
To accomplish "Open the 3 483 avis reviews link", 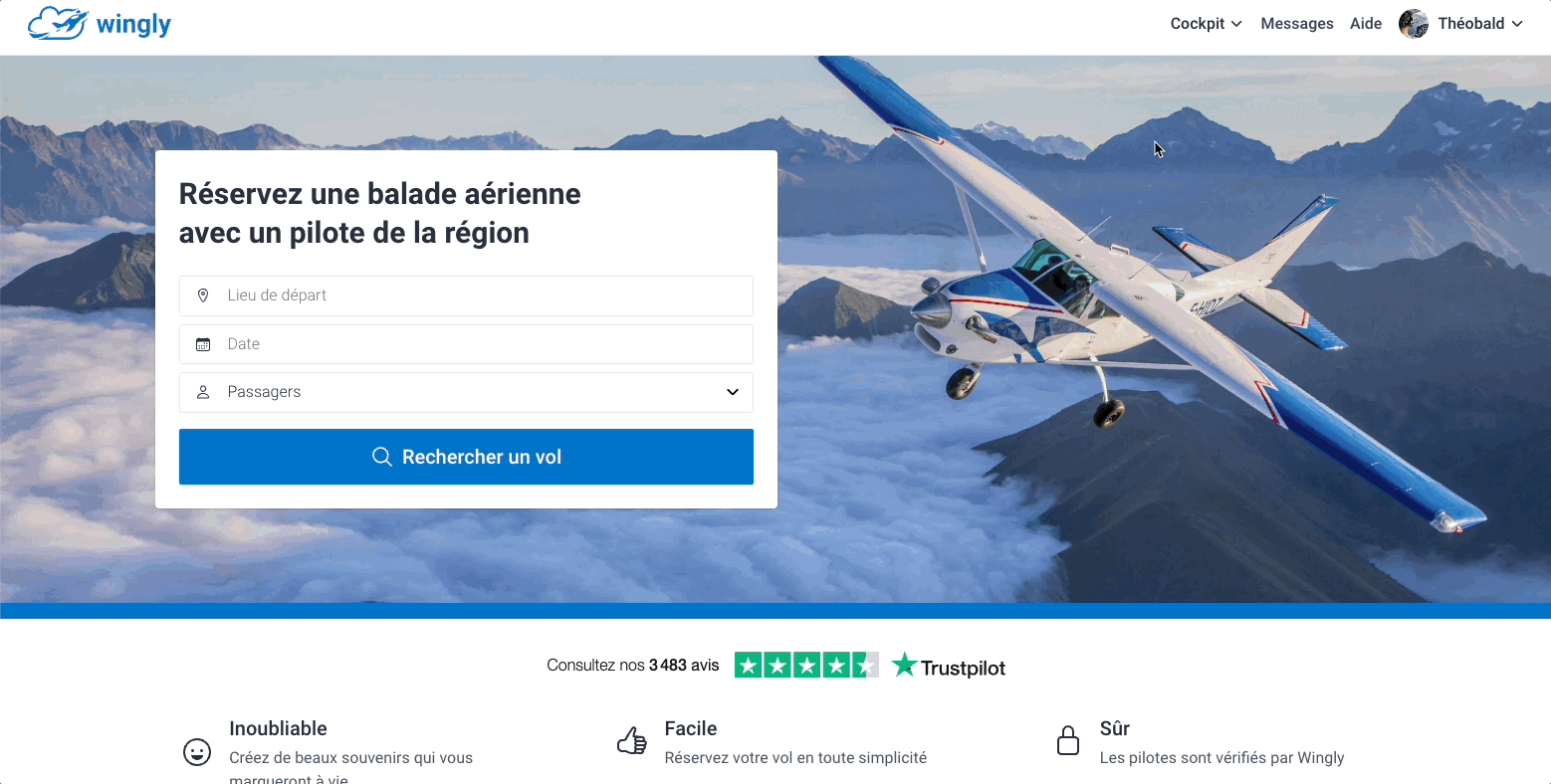I will tap(684, 665).
